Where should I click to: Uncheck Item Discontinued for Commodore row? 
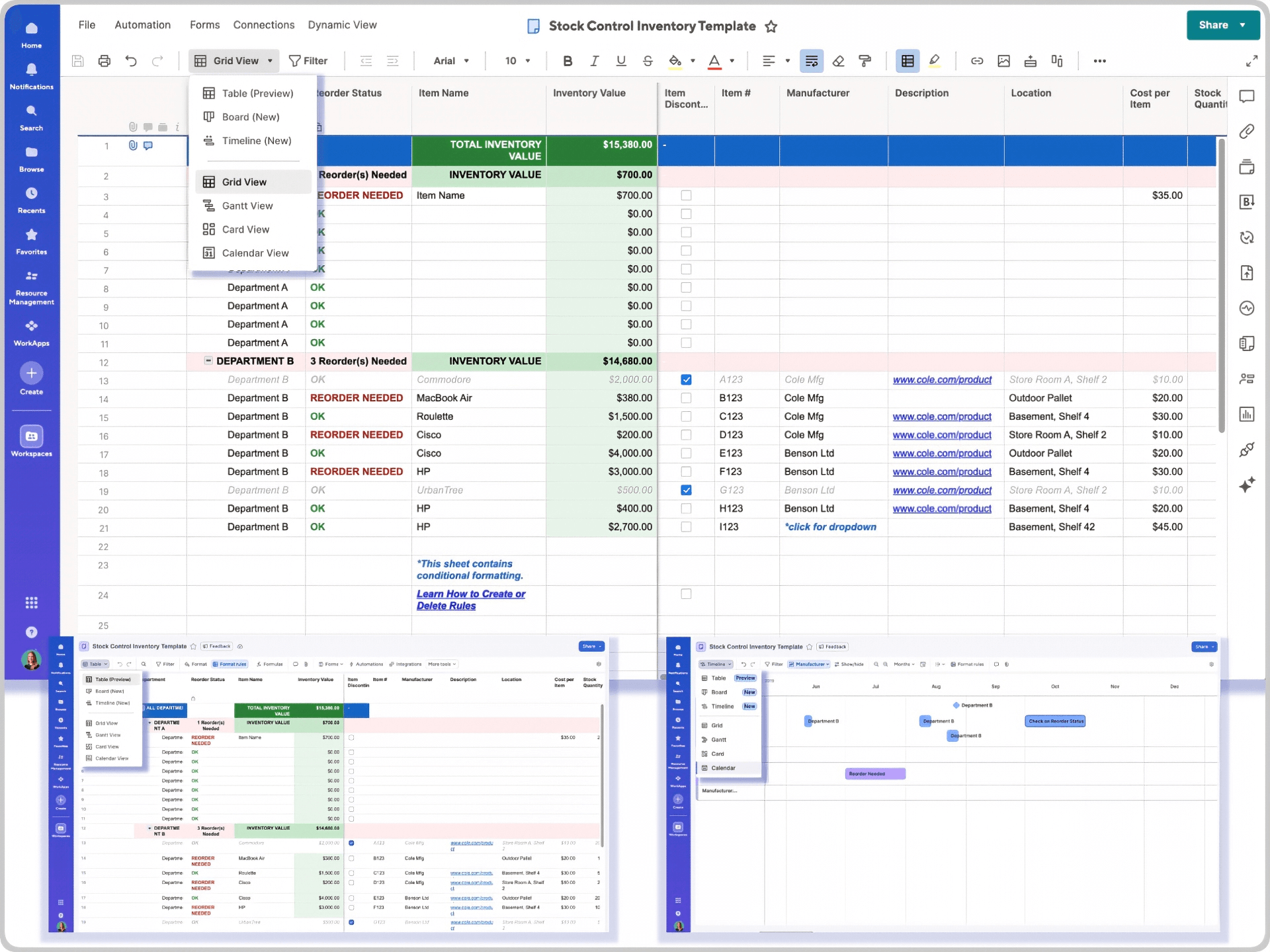pos(686,379)
